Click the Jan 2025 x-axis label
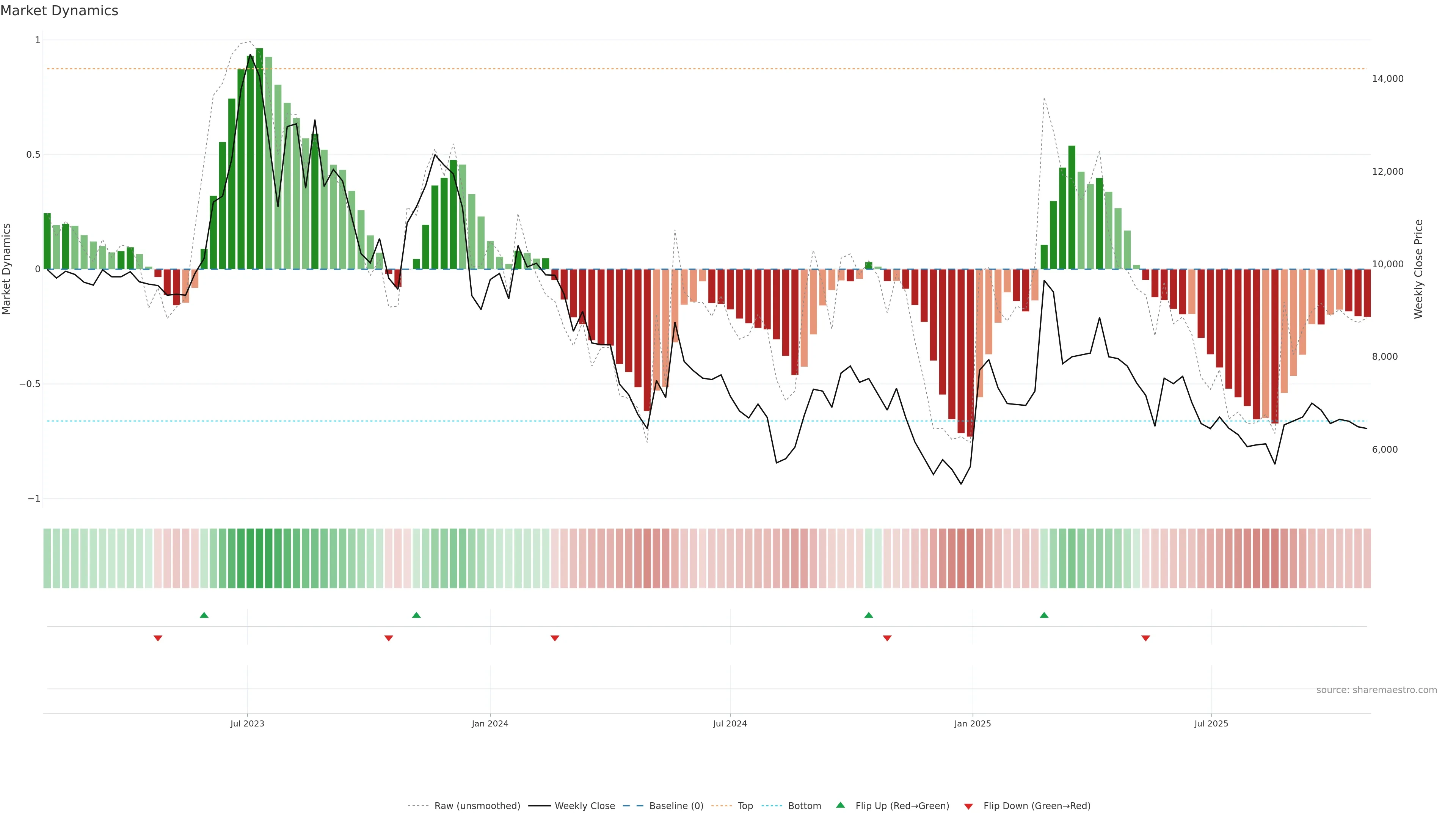Viewport: 1456px width, 819px height. coord(972,723)
